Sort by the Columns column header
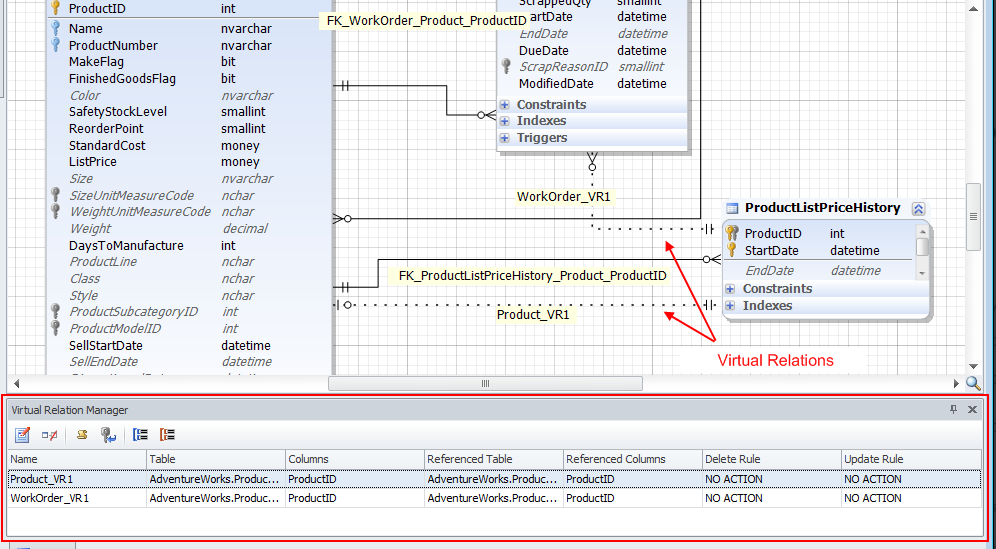 click(x=354, y=459)
